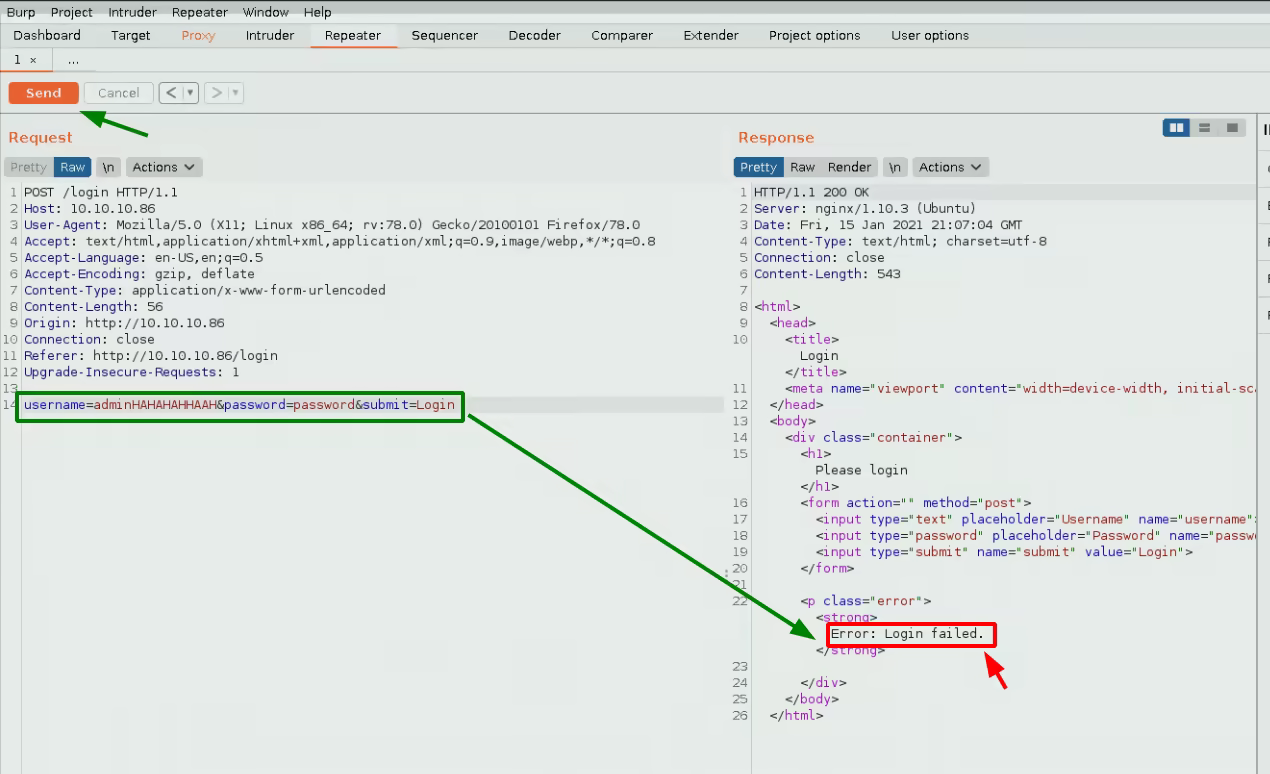Switch the Response view to Raw

pos(802,167)
